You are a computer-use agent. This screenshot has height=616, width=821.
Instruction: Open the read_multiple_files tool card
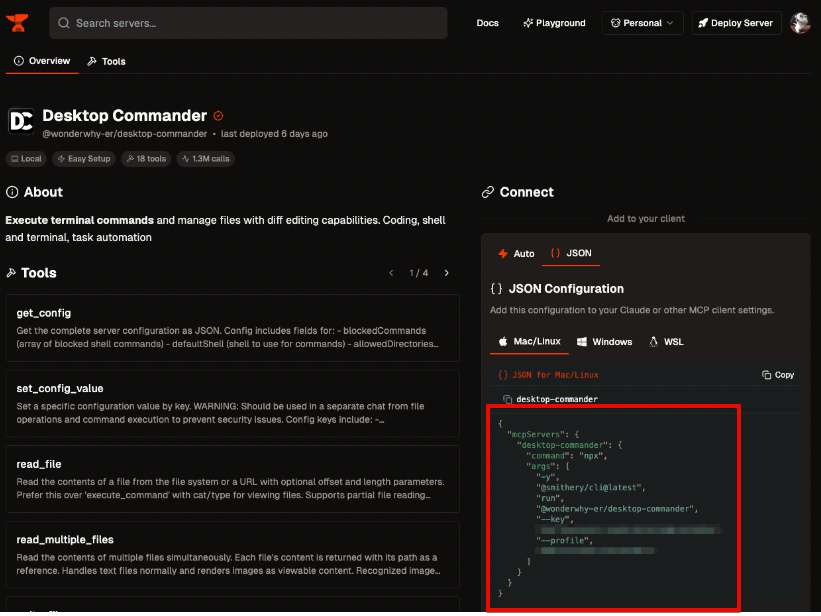232,554
